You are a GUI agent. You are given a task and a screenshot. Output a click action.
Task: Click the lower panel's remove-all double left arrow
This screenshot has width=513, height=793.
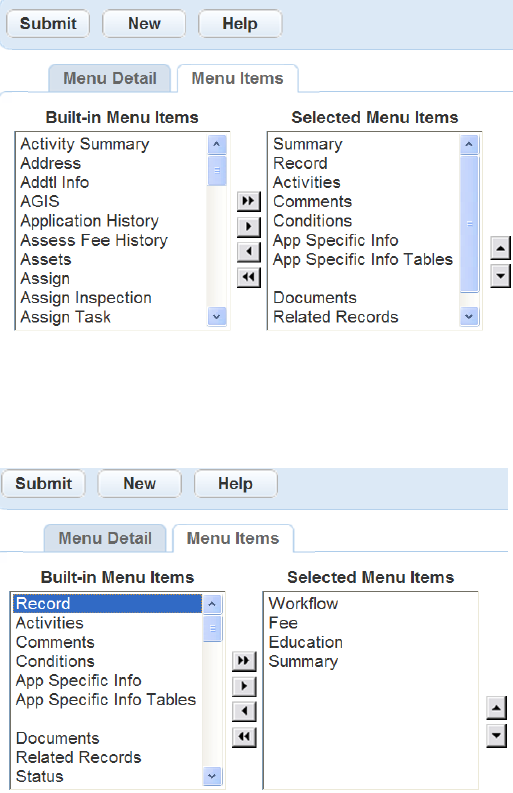(244, 736)
